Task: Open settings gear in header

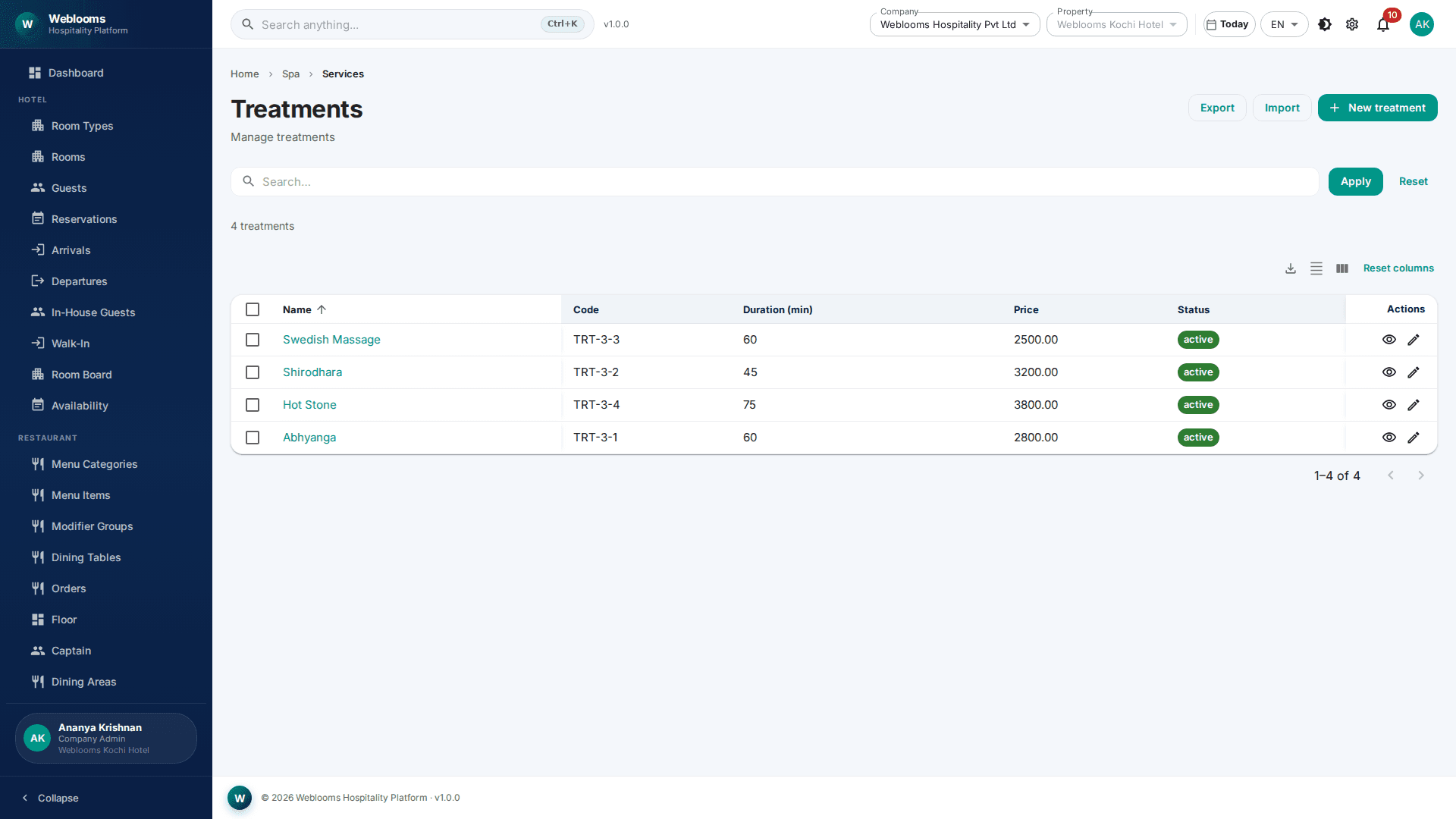Action: coord(1352,24)
